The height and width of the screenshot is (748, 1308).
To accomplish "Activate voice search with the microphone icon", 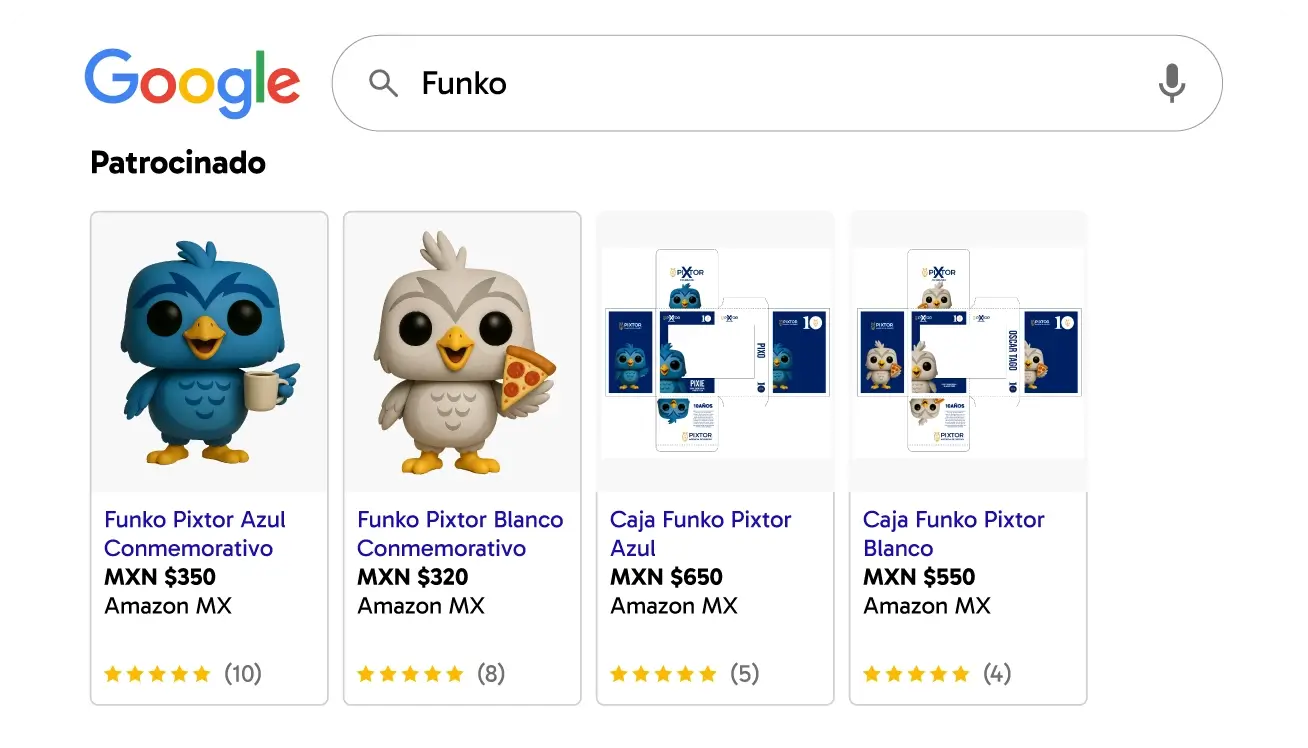I will point(1171,84).
